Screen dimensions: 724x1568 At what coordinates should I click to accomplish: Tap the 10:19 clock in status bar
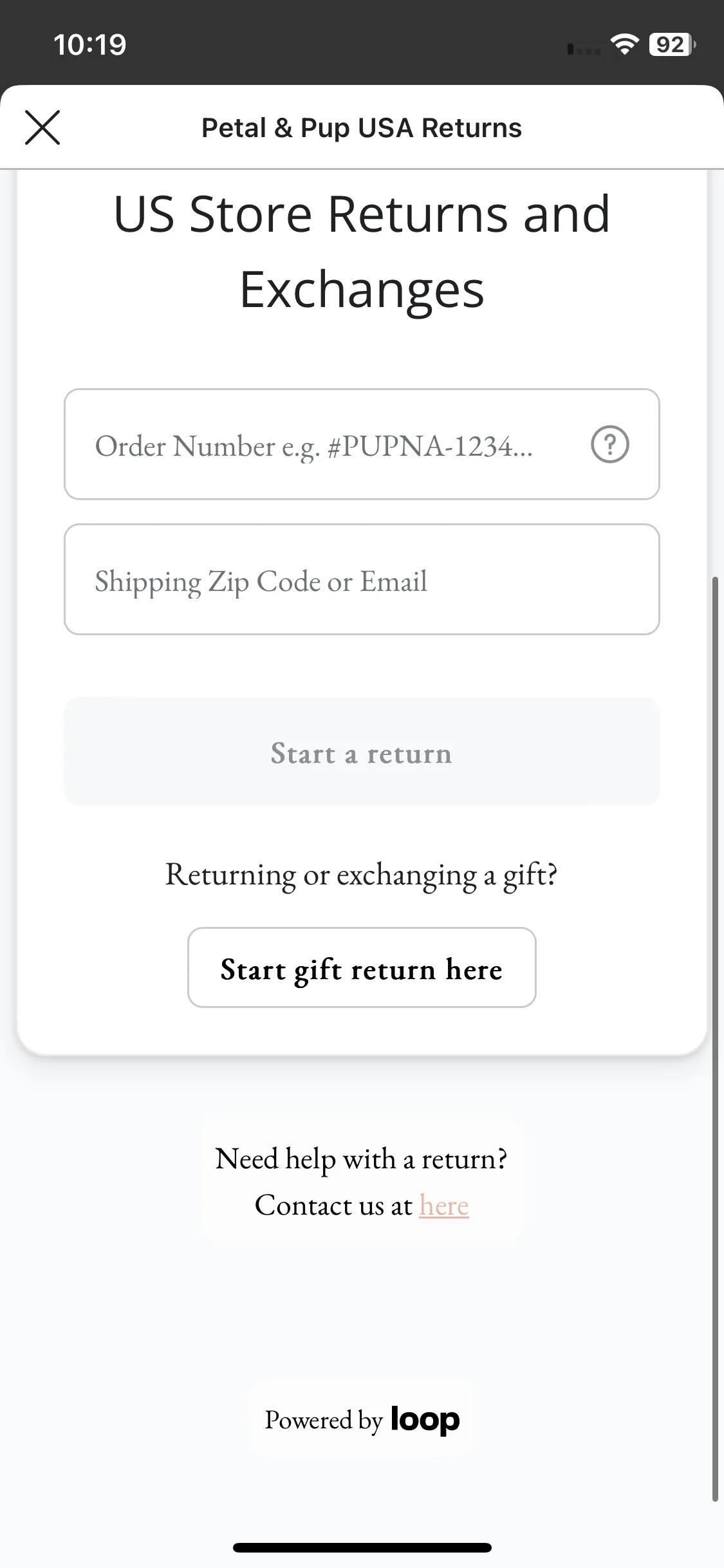(x=89, y=44)
